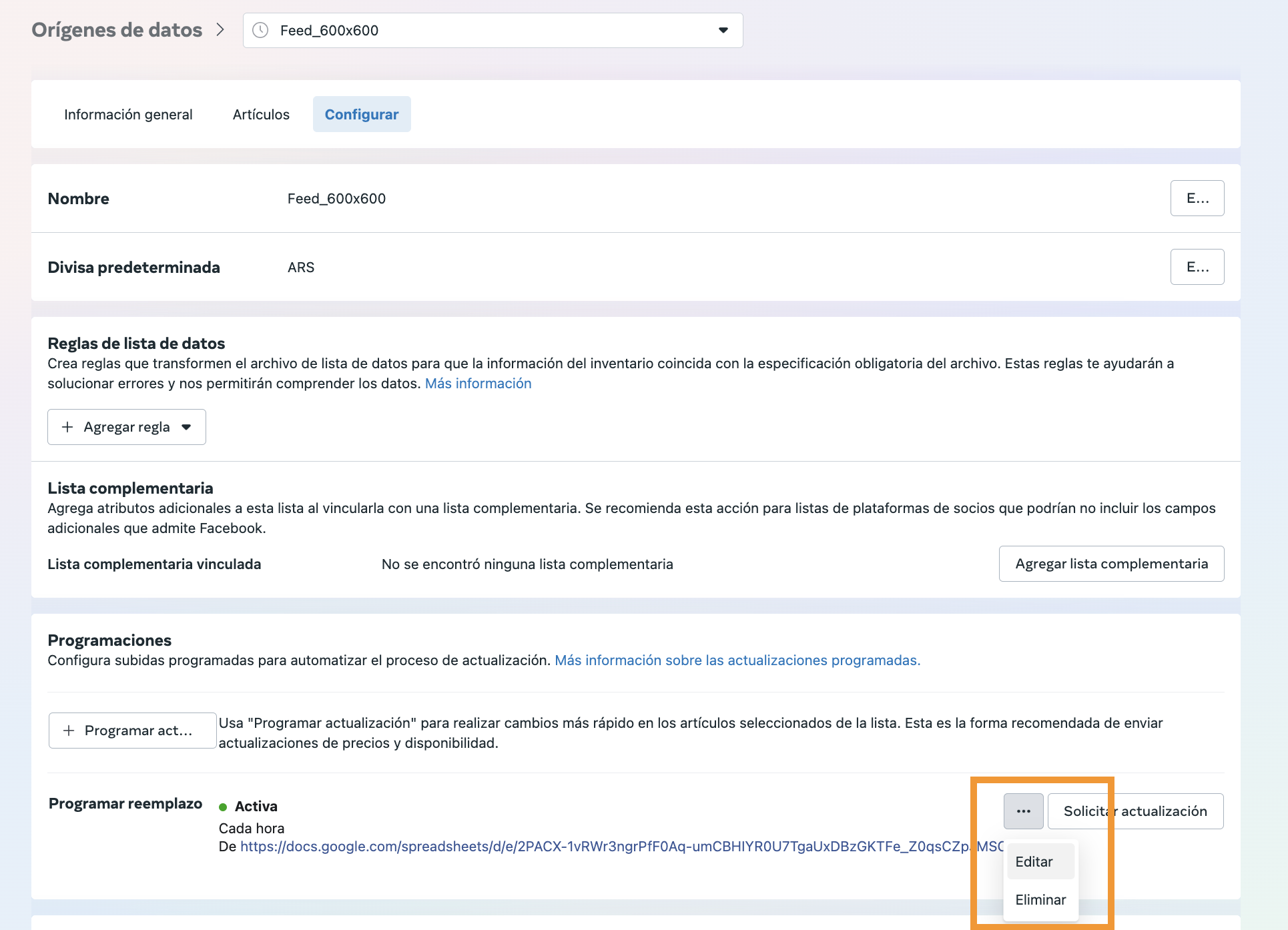Open the Google Sheets feed URL
Screen dimensions: 1288x930
point(601,847)
